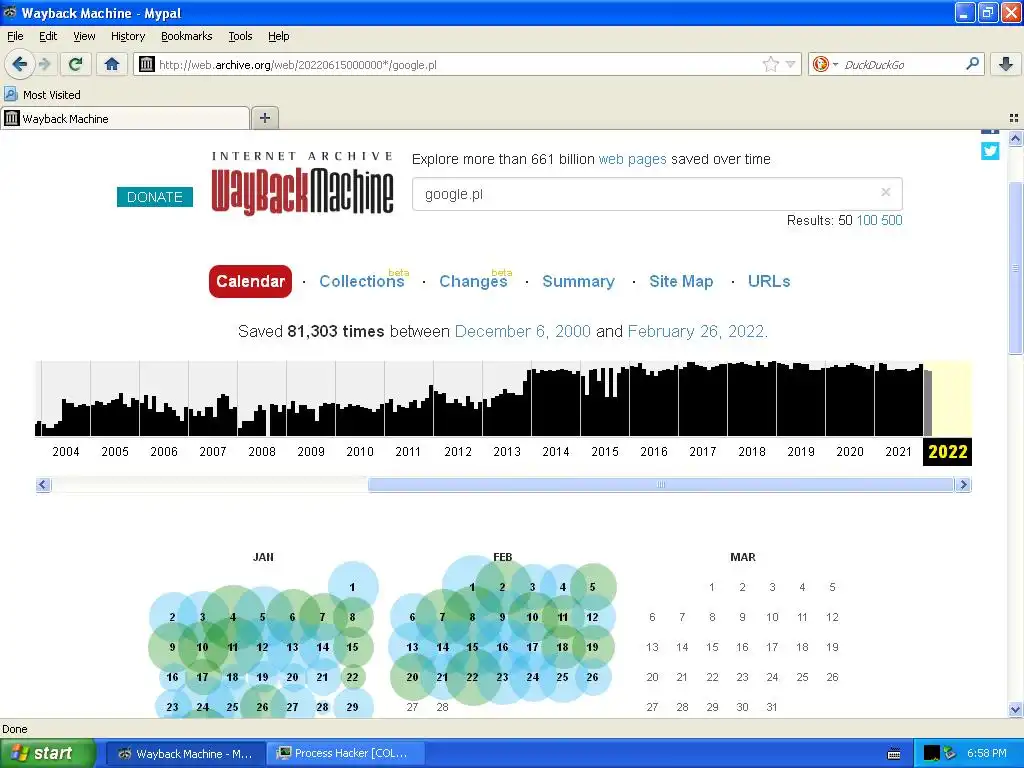Show 100 results
The image size is (1024, 768).
click(867, 220)
